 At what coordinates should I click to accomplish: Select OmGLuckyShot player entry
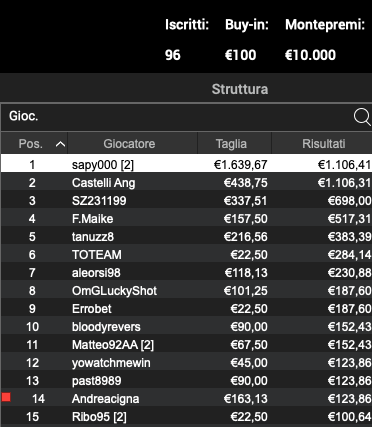[186, 290]
